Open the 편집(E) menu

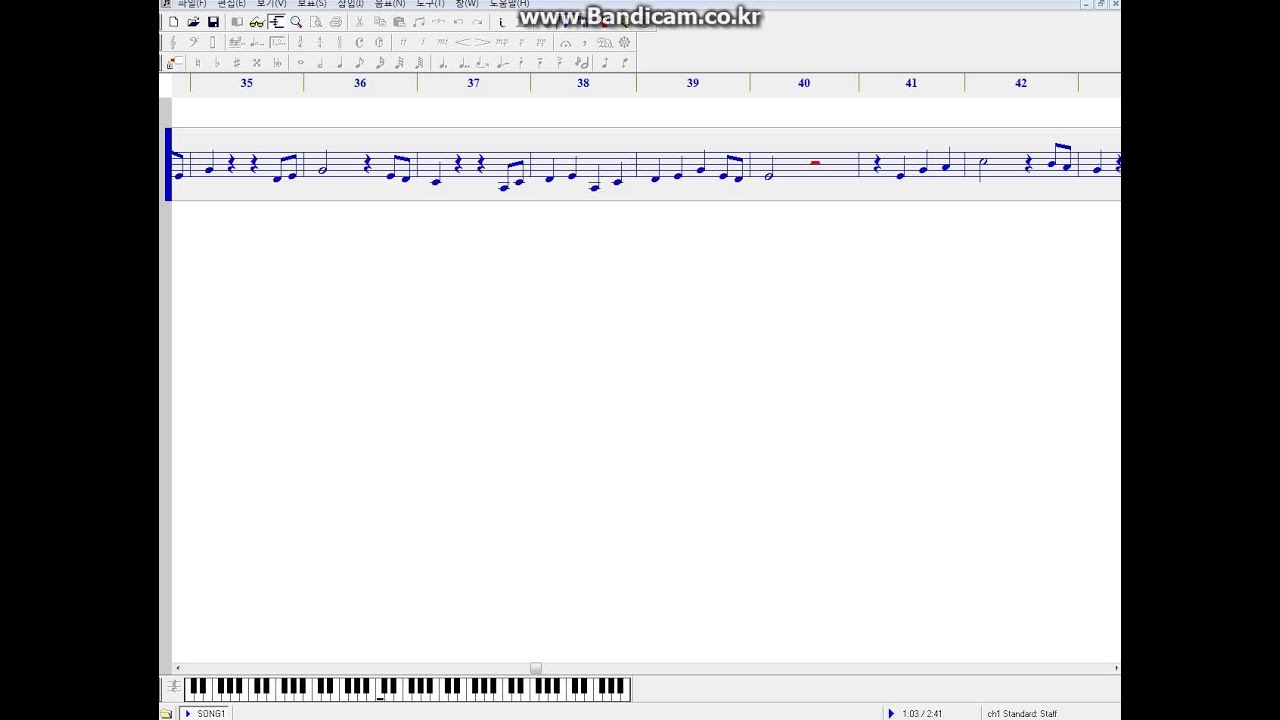[231, 4]
